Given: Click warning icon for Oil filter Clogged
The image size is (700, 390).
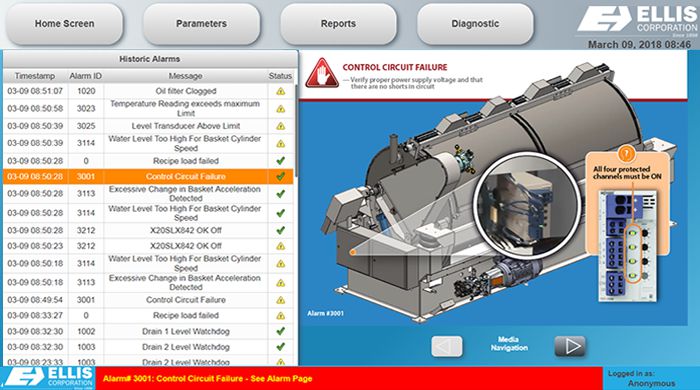Looking at the screenshot, I should tap(280, 91).
